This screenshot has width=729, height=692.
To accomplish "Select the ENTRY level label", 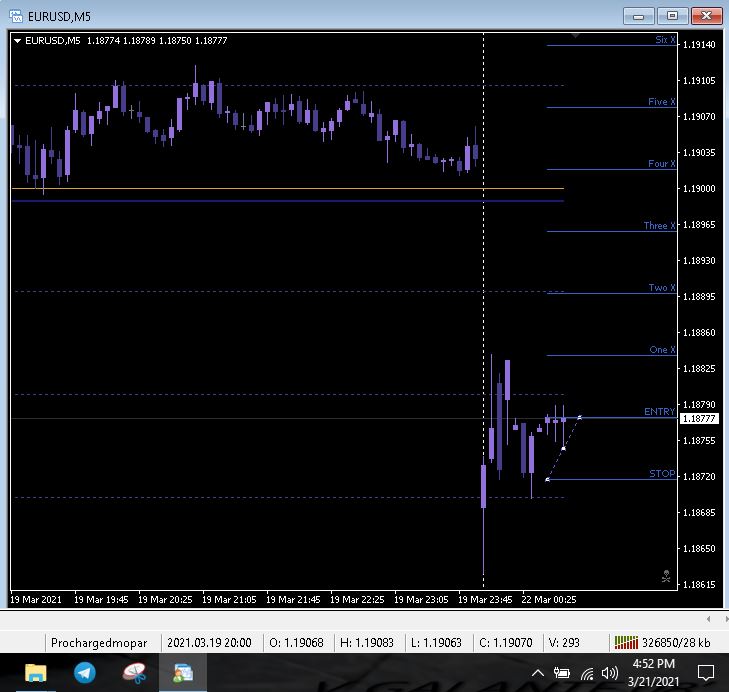I will coord(659,412).
